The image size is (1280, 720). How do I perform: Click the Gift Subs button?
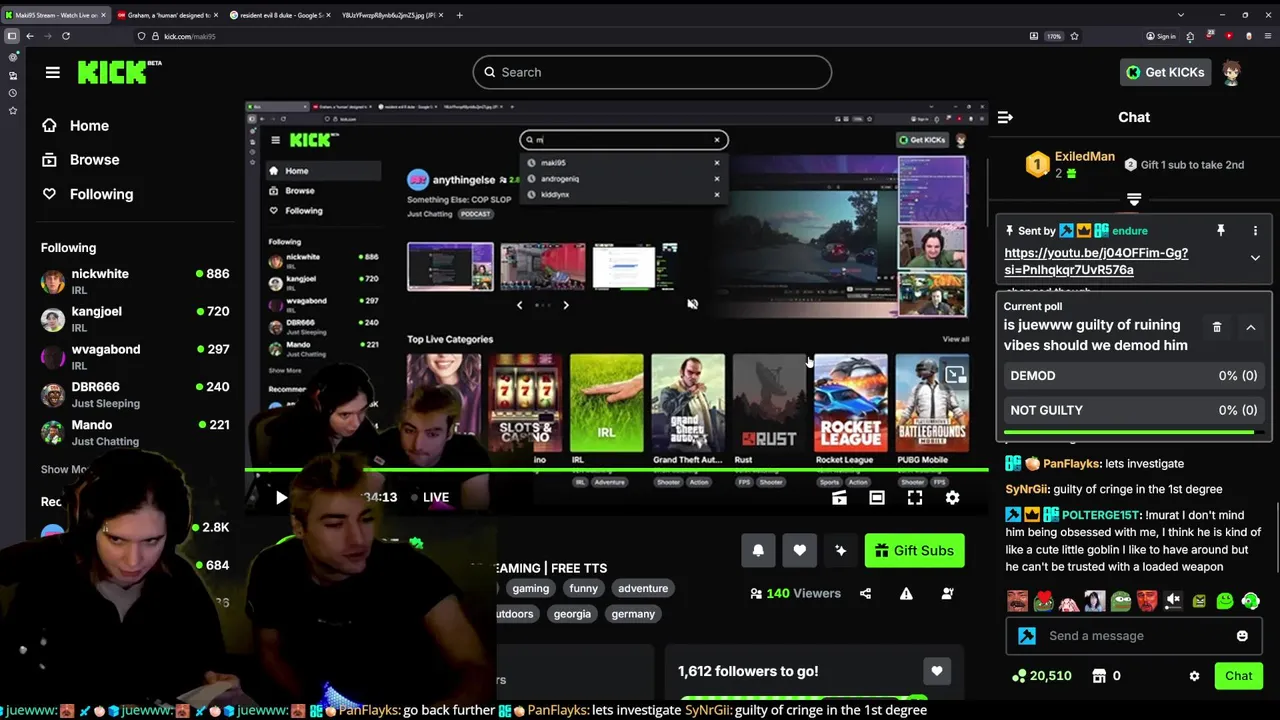pyautogui.click(x=914, y=551)
